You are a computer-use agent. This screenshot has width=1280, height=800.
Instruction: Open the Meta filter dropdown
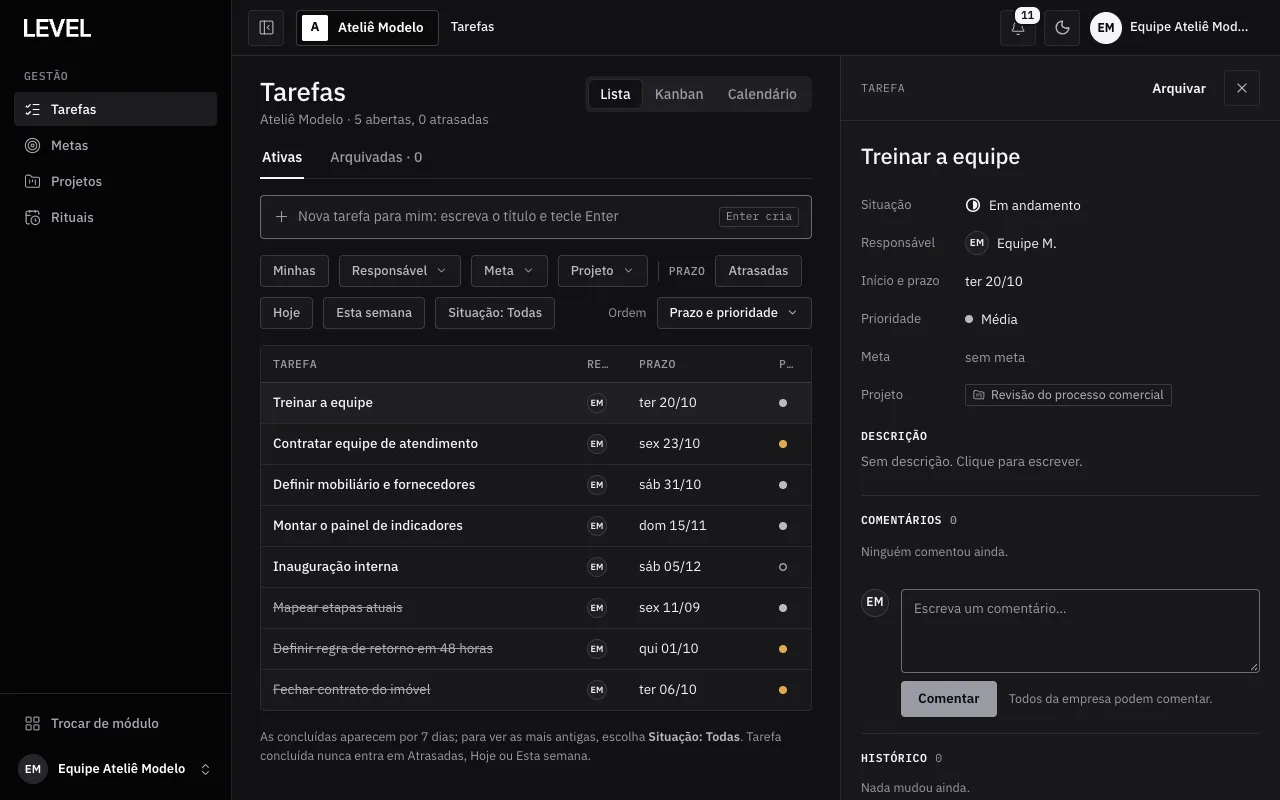[509, 271]
